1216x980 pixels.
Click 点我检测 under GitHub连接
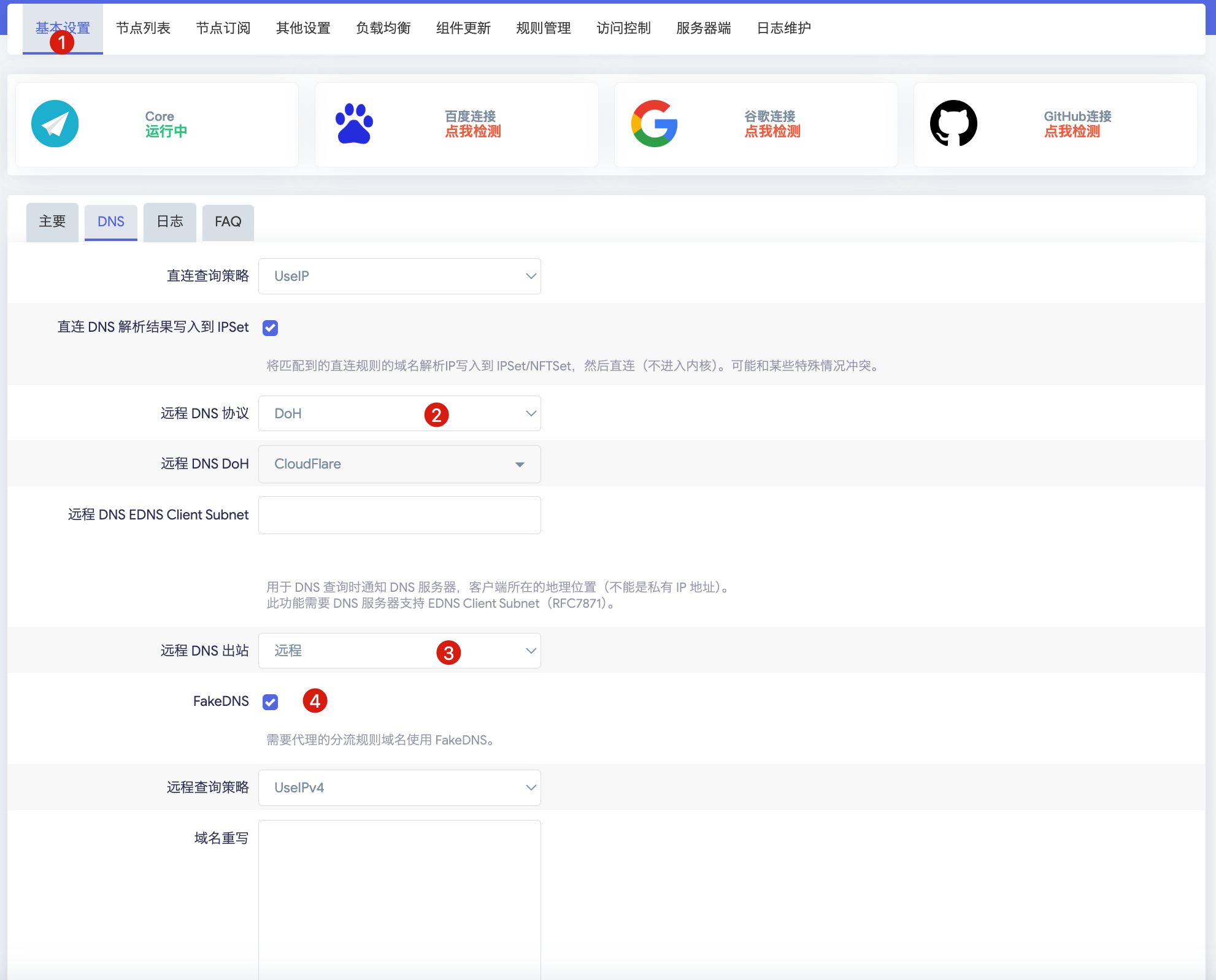tap(1072, 131)
